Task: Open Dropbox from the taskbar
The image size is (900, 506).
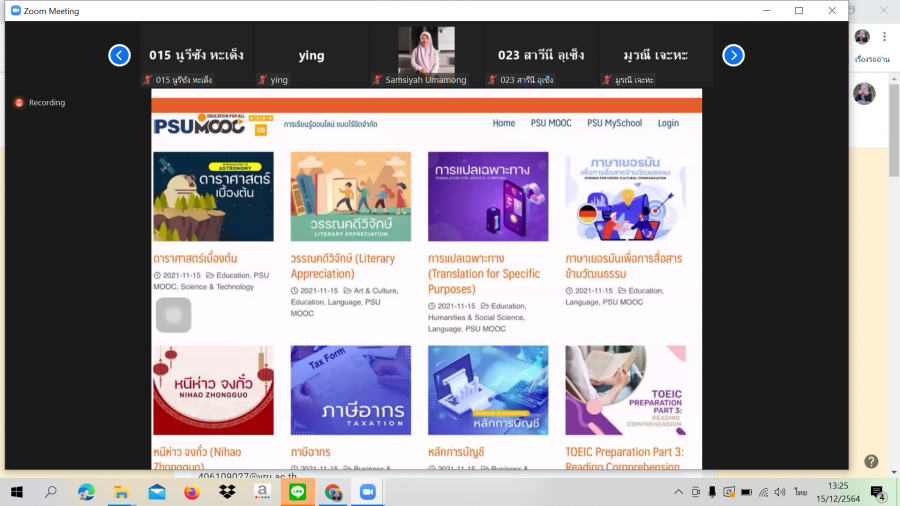Action: 227,492
